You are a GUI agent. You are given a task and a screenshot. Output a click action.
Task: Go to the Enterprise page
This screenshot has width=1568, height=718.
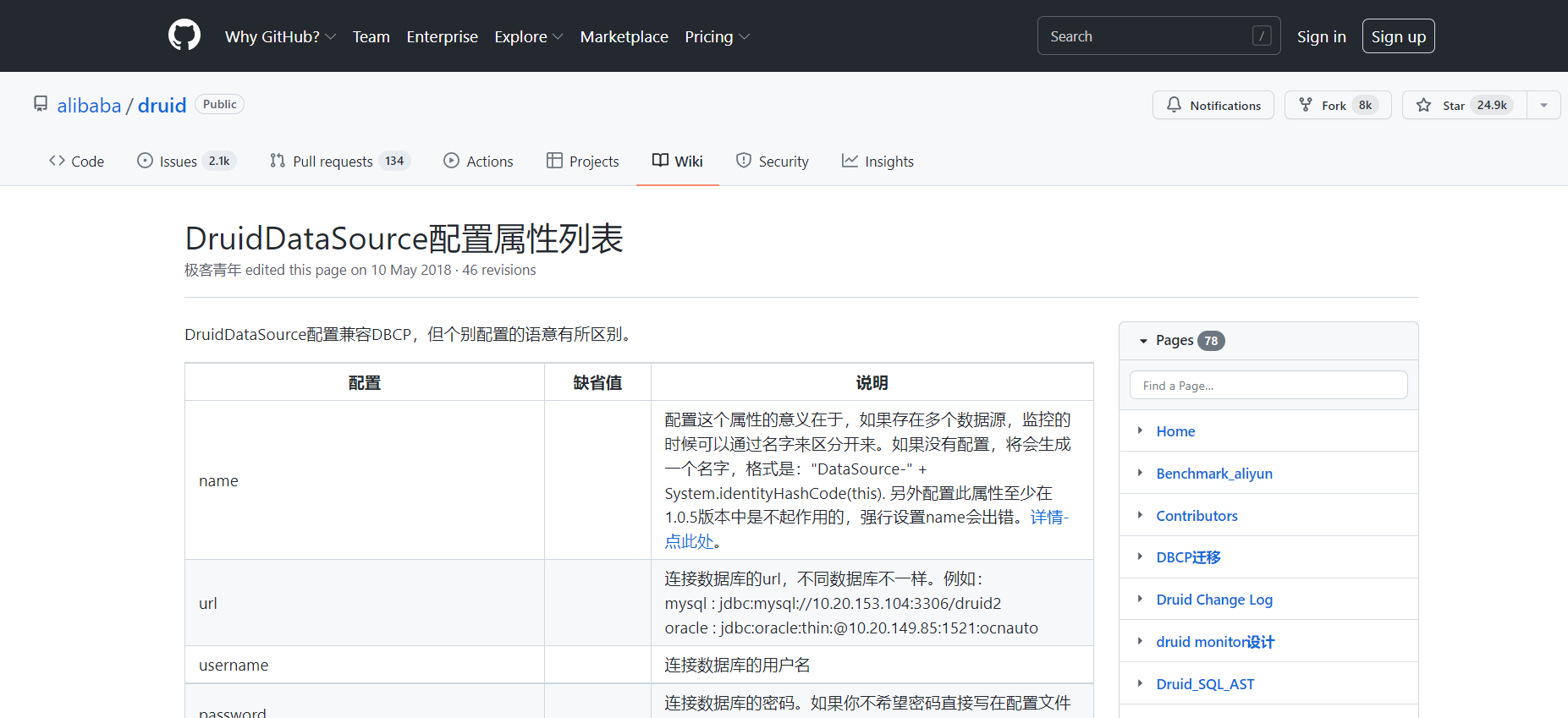point(442,36)
